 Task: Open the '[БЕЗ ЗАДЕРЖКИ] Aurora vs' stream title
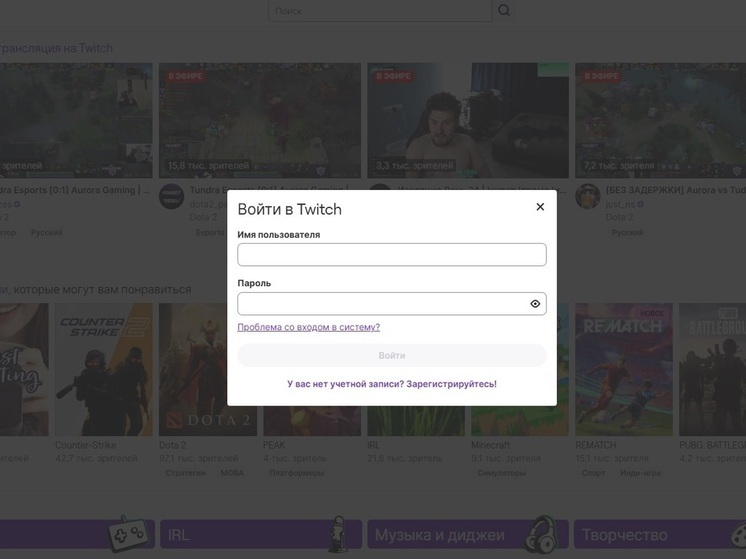676,190
